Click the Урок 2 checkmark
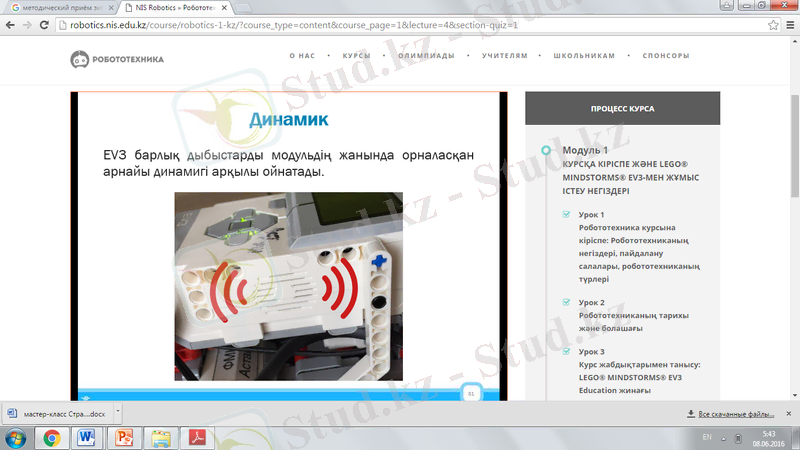The width and height of the screenshot is (800, 450). [567, 302]
